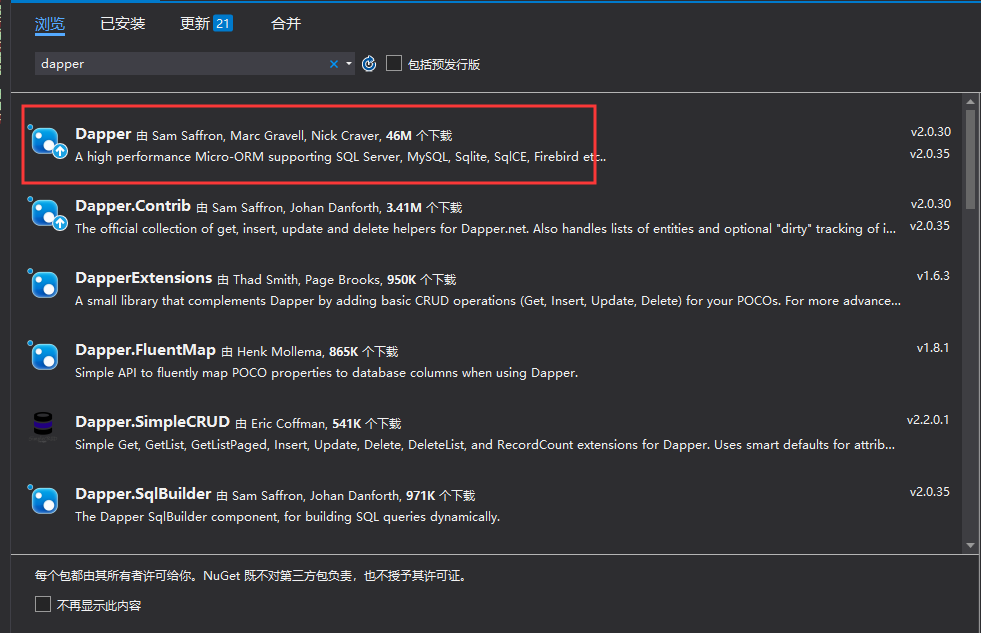Select the Dapper package title
981x633 pixels.
pyautogui.click(x=103, y=134)
